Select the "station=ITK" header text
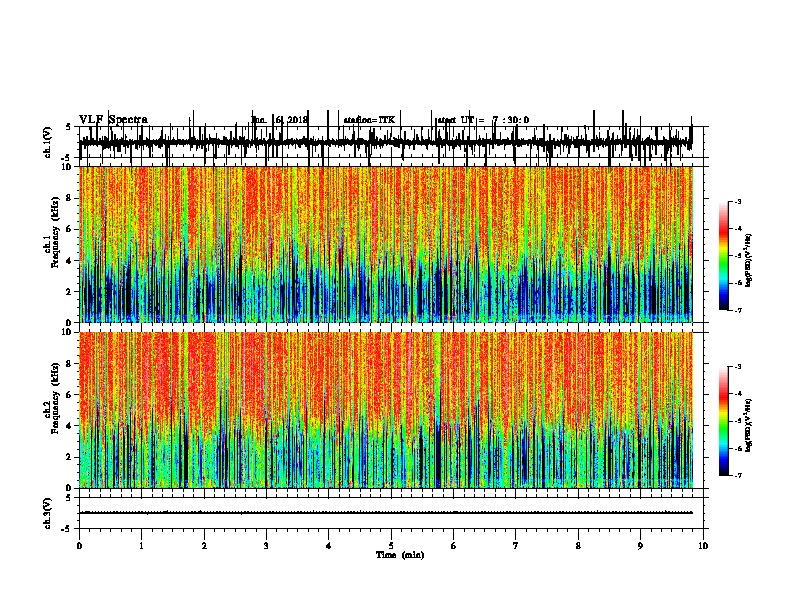 pyautogui.click(x=369, y=120)
